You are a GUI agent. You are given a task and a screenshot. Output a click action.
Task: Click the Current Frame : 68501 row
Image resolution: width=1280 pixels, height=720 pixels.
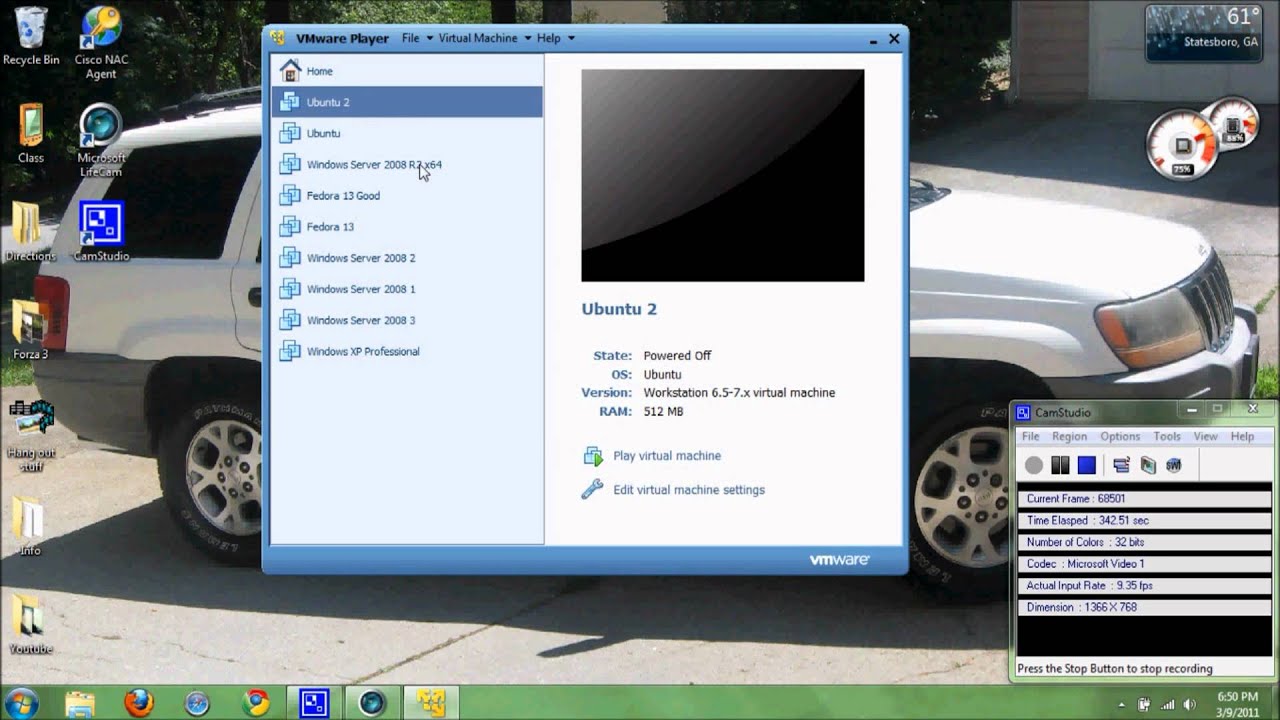coord(1144,498)
